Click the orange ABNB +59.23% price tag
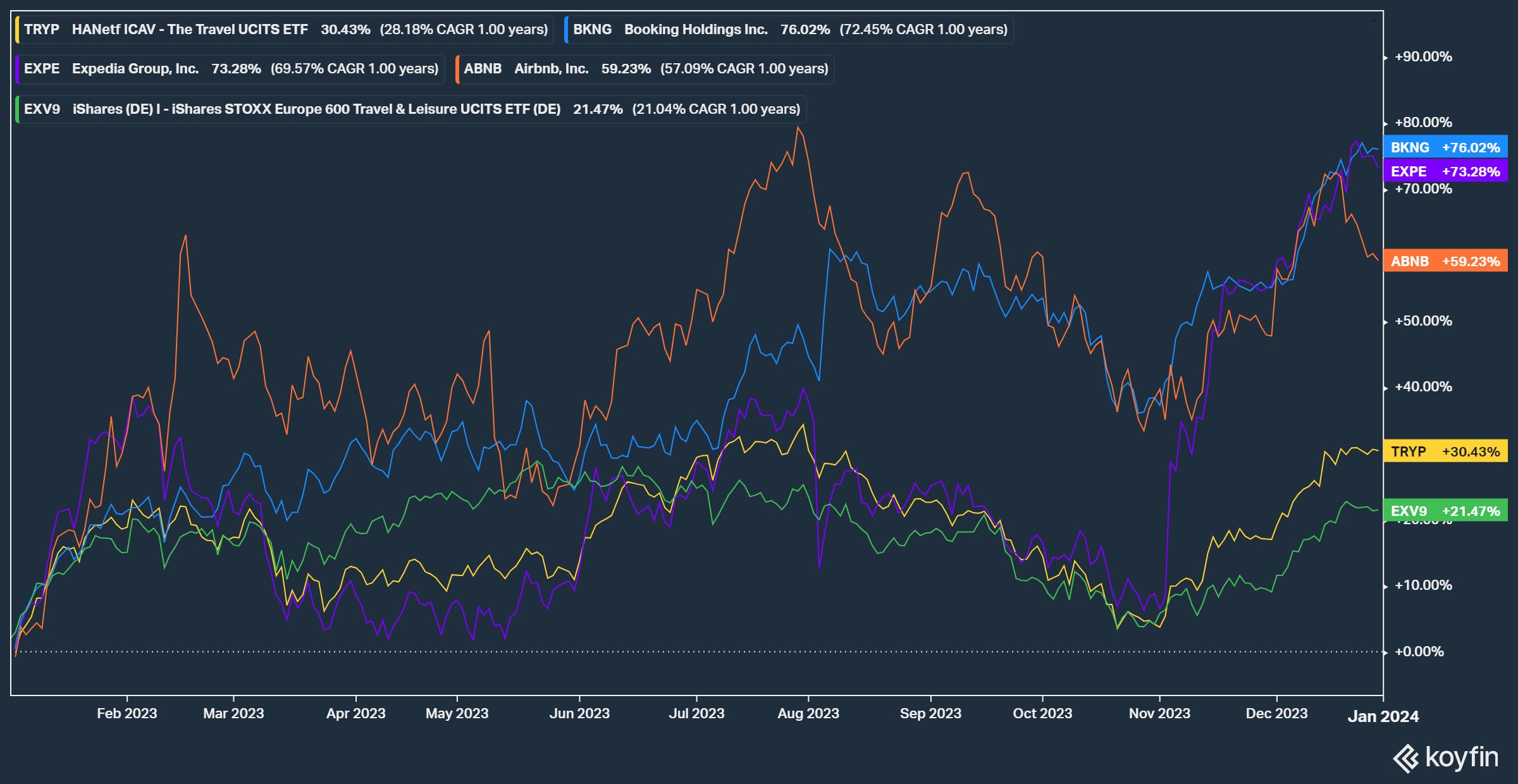This screenshot has height=784, width=1518. 1445,261
